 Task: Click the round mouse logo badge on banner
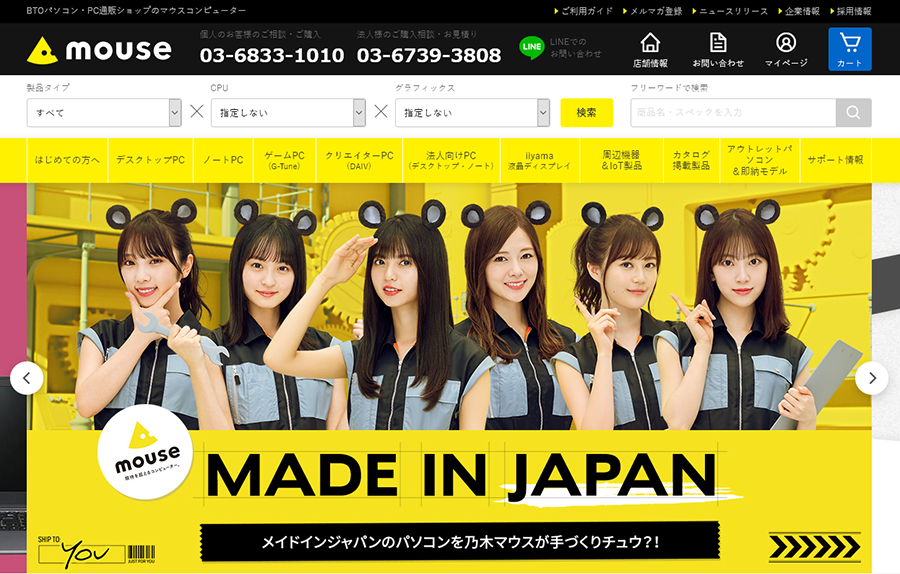145,453
